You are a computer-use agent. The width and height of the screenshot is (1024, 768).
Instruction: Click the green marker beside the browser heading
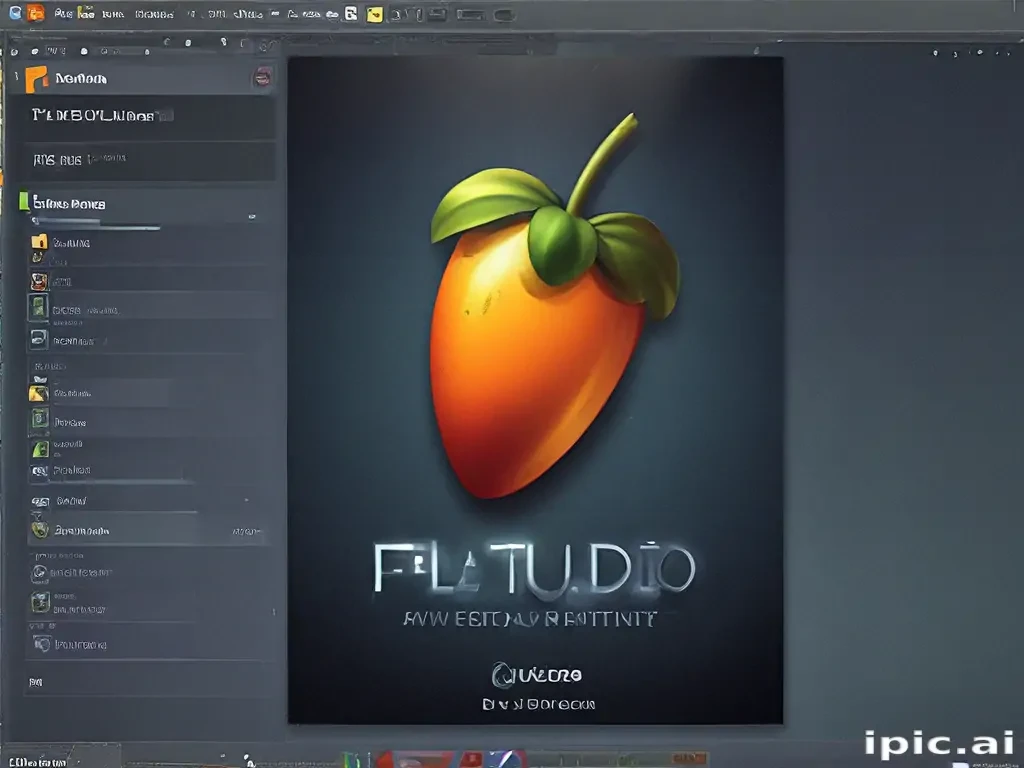pyautogui.click(x=24, y=201)
